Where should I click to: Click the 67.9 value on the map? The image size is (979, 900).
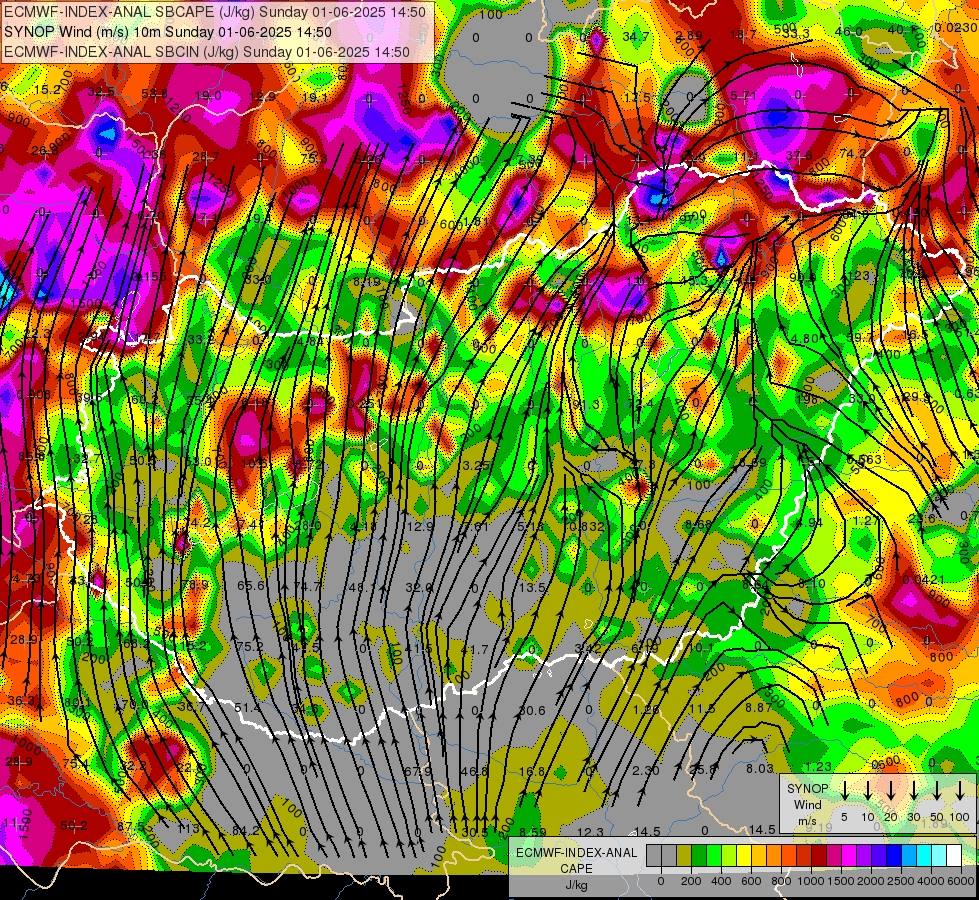(418, 771)
